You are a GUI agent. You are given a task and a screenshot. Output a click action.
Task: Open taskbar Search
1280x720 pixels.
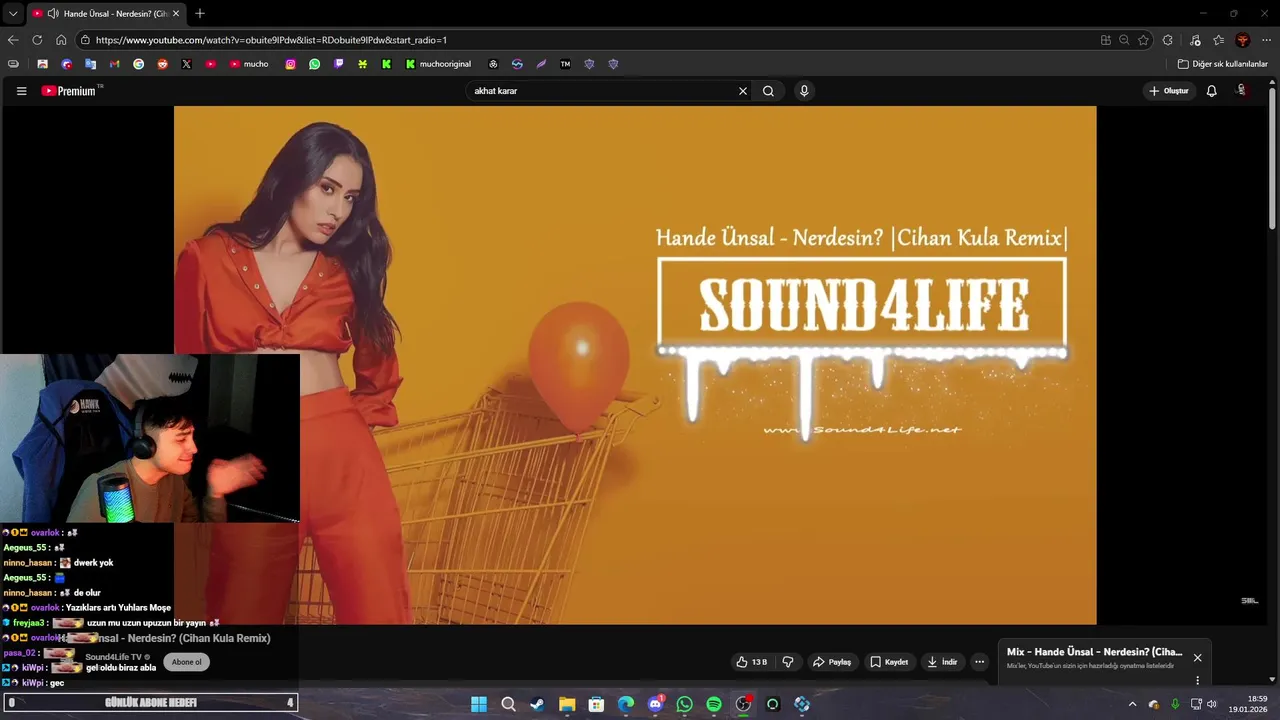pyautogui.click(x=508, y=704)
